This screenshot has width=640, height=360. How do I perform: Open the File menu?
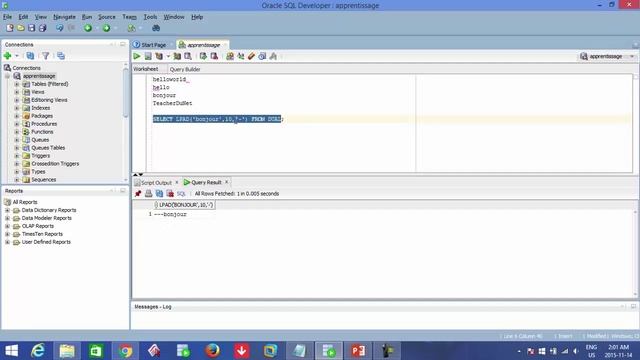coord(7,17)
